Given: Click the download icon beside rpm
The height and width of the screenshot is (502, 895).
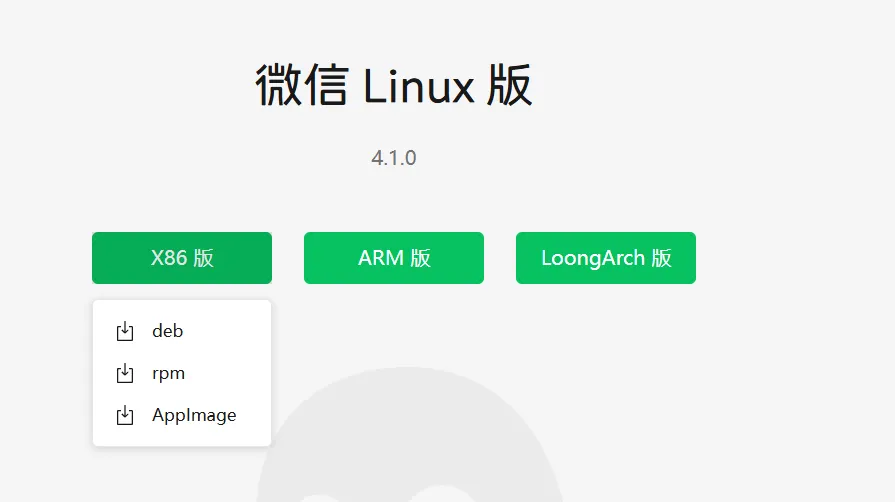Looking at the screenshot, I should (125, 374).
